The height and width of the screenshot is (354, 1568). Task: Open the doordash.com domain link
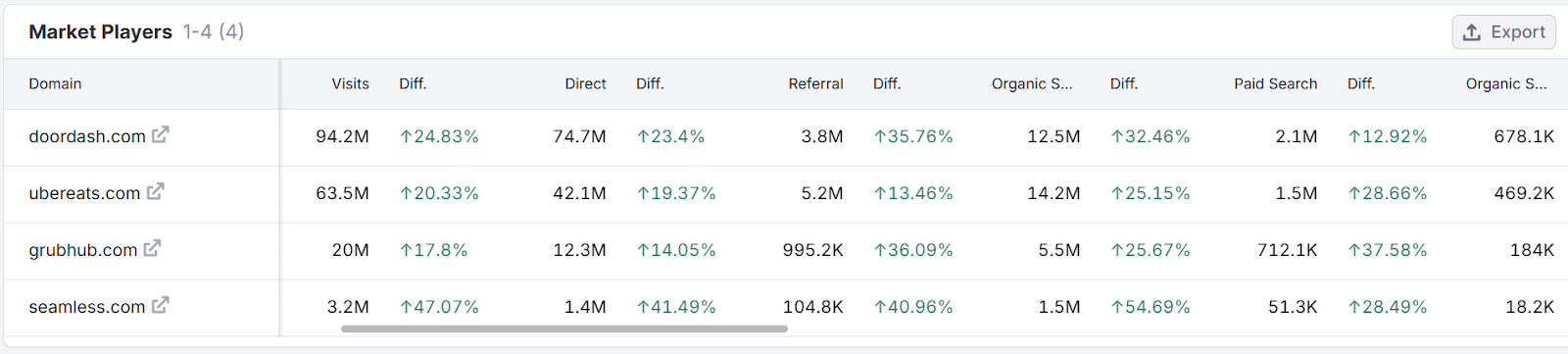pos(87,136)
